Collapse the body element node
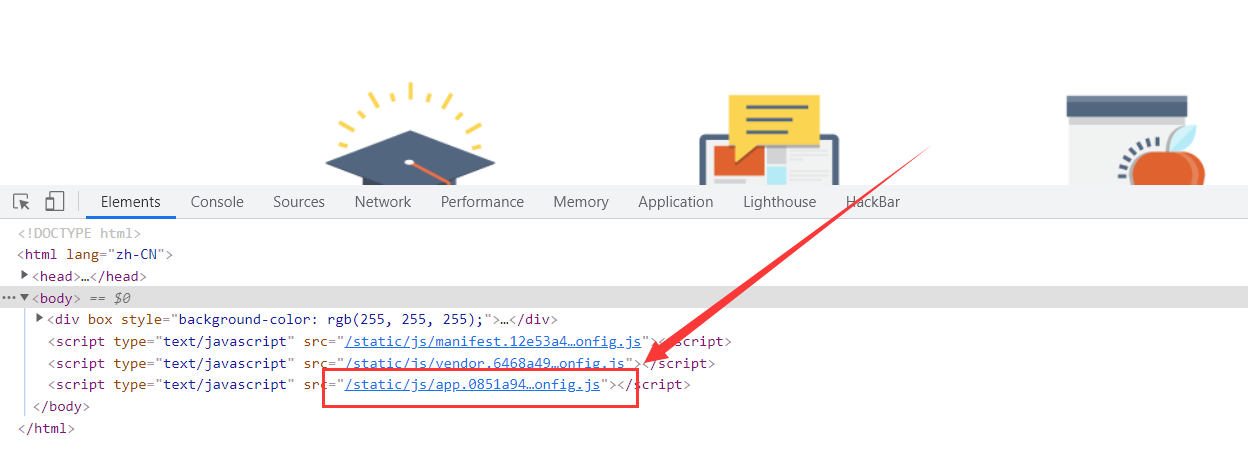Image resolution: width=1248 pixels, height=454 pixels. [x=25, y=298]
